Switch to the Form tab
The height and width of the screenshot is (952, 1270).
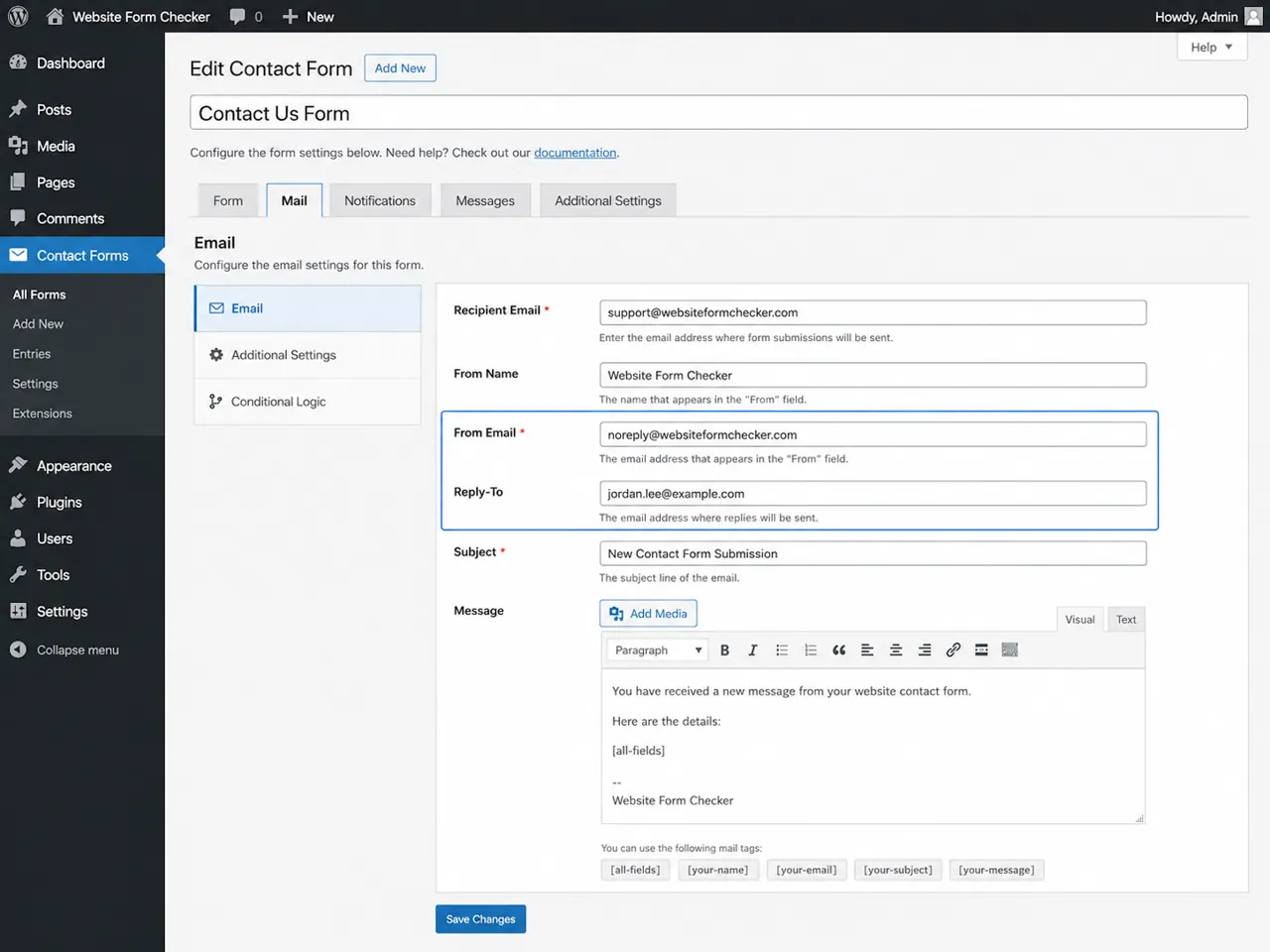click(x=228, y=200)
